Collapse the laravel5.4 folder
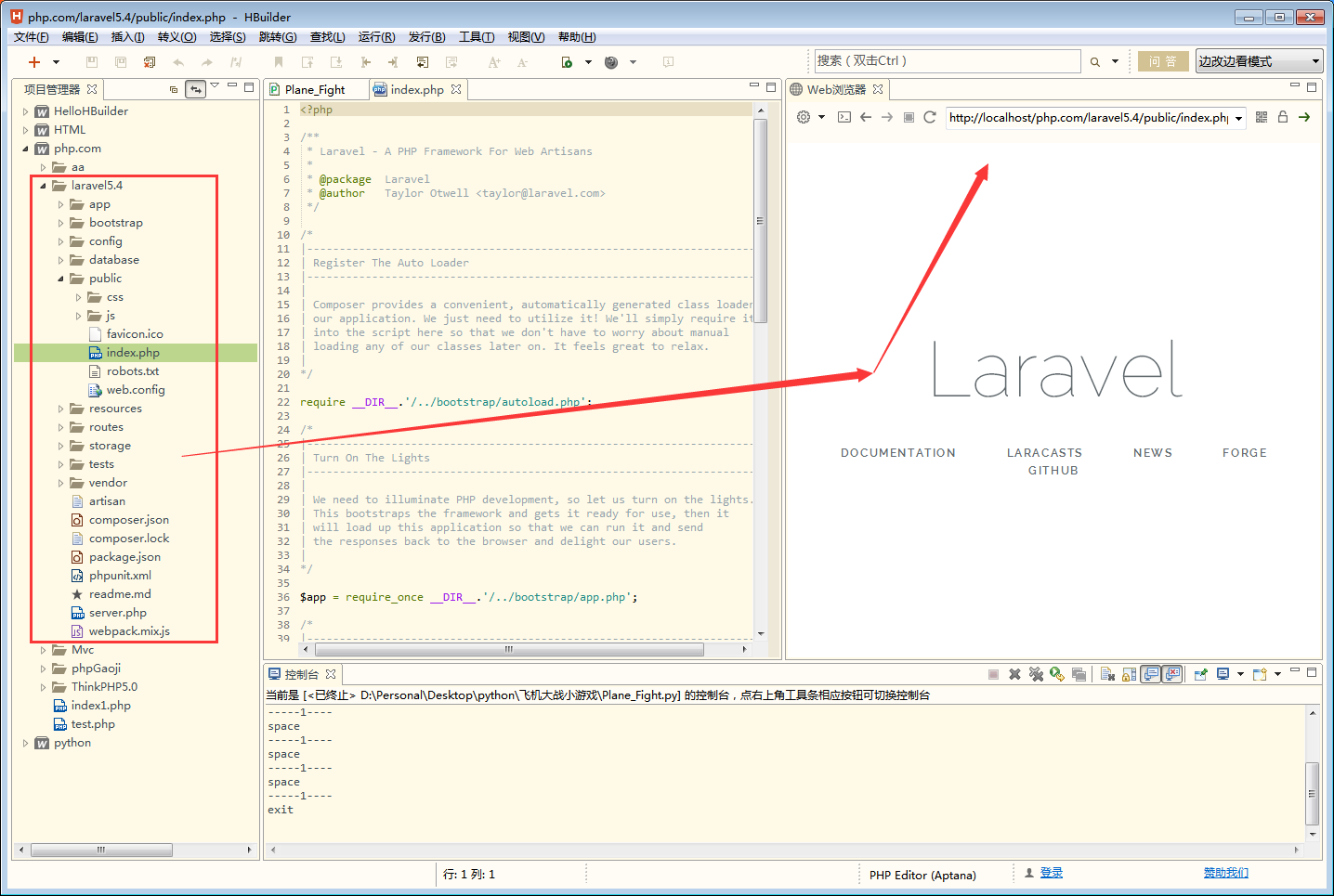Screen dimensions: 1334x896 (43, 186)
